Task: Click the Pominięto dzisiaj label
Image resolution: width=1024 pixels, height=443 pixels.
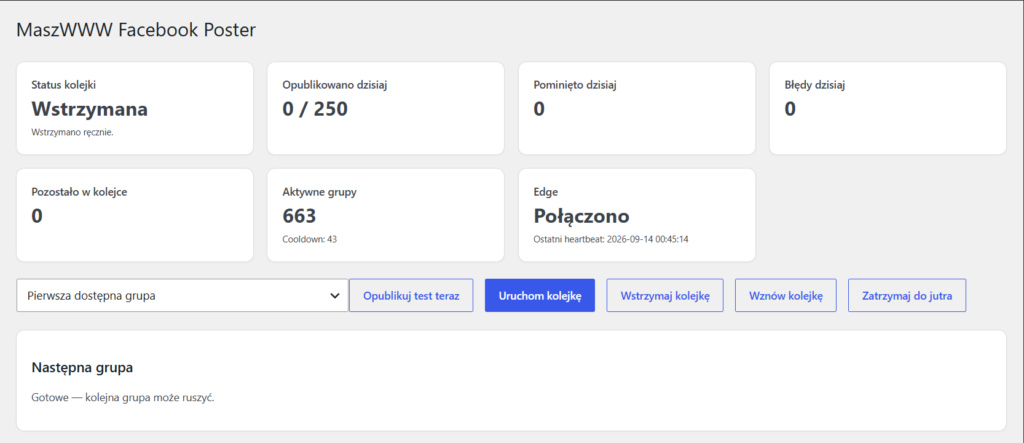Action: tap(575, 84)
